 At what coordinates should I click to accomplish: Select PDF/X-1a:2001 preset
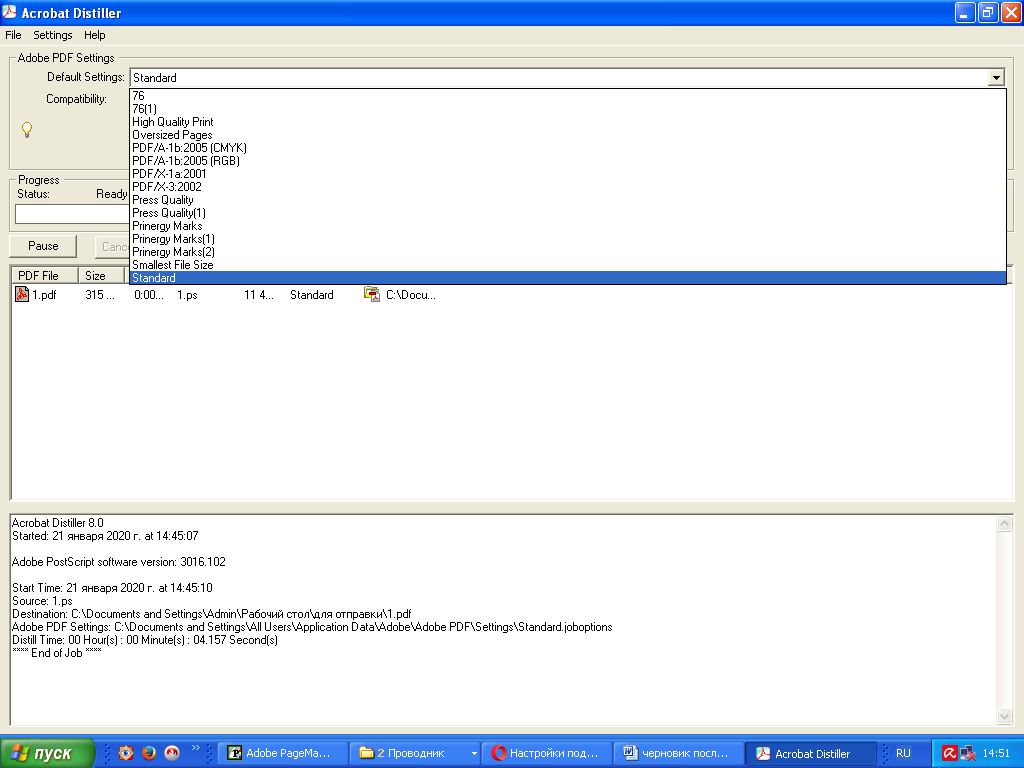tap(568, 174)
